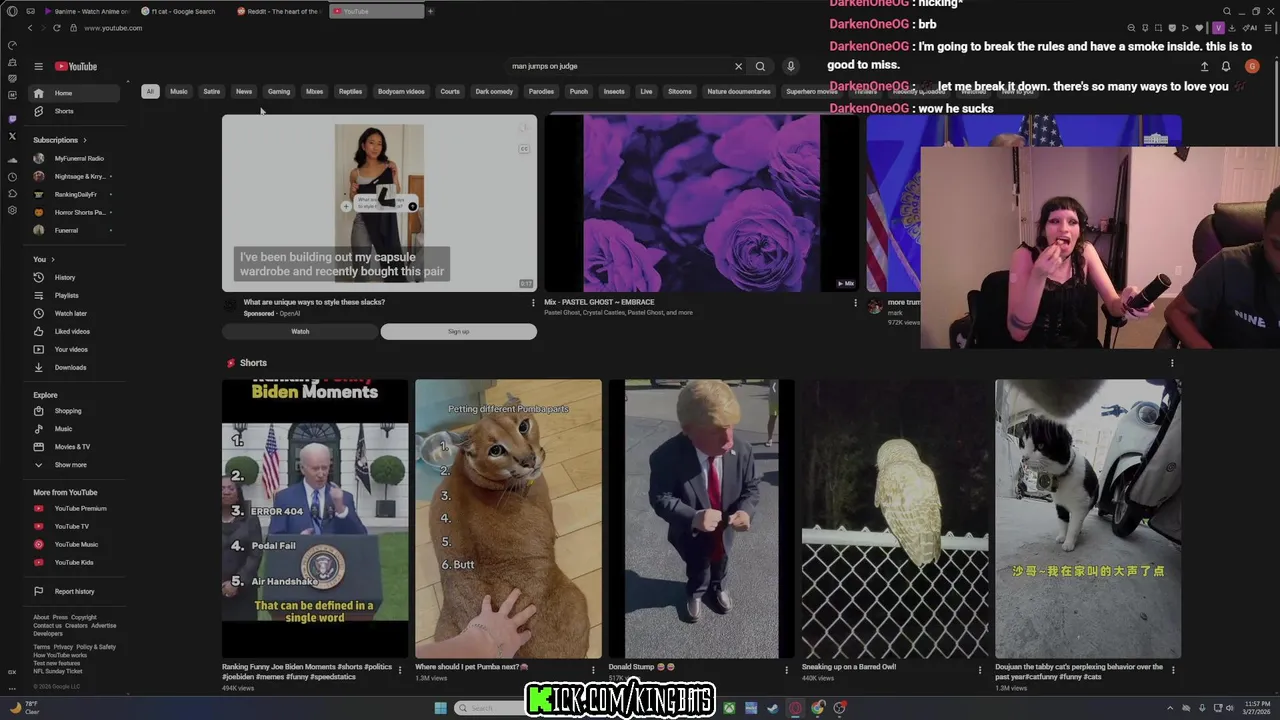Switch to 9anime browser tab
1280x720 pixels.
(87, 11)
